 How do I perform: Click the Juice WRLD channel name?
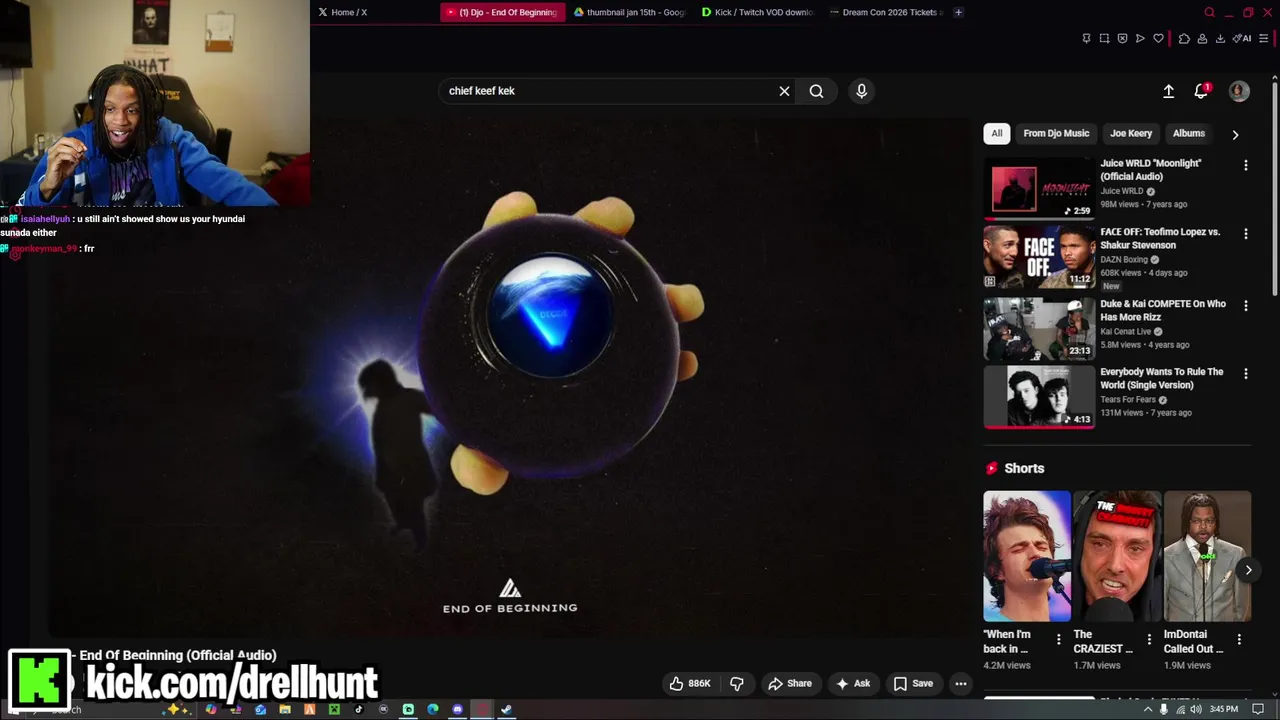[x=1122, y=191]
